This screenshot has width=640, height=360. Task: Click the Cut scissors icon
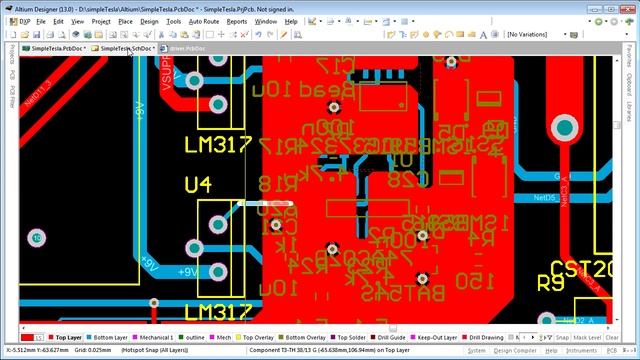161,35
